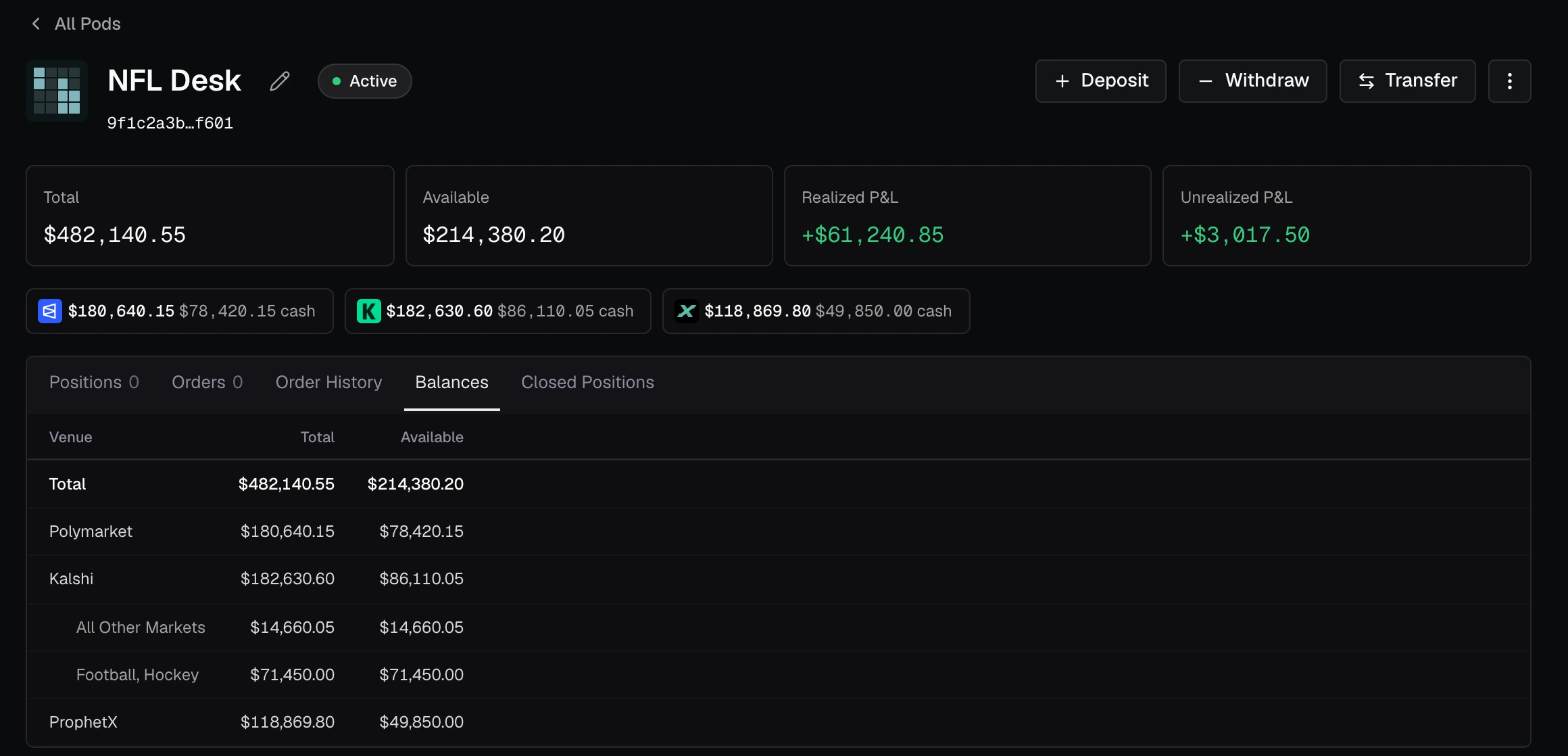Click the ProphetX logo chip icon
Viewport: 1568px width, 756px height.
coord(687,311)
